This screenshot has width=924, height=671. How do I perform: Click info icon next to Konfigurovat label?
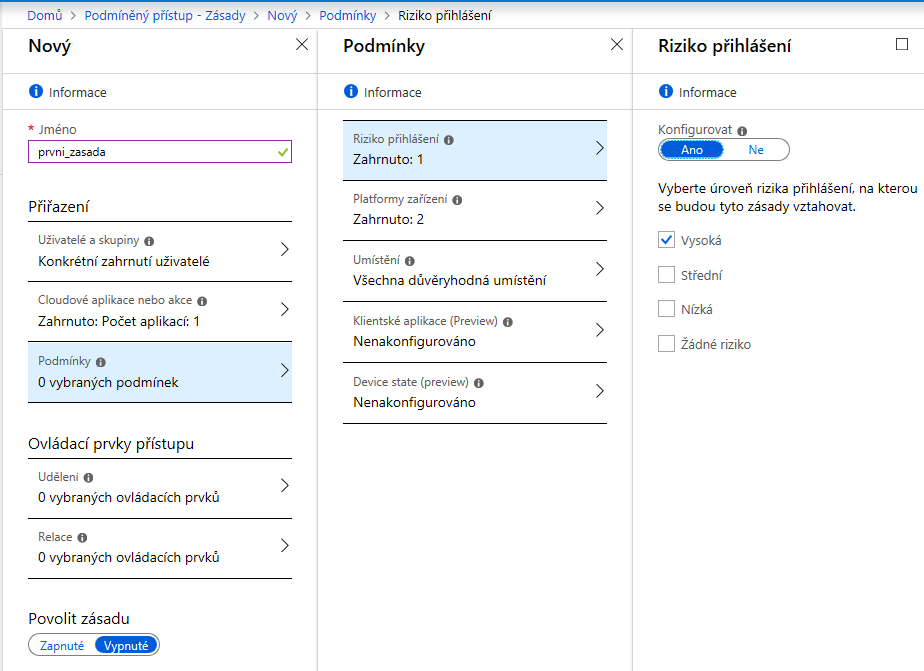(742, 131)
